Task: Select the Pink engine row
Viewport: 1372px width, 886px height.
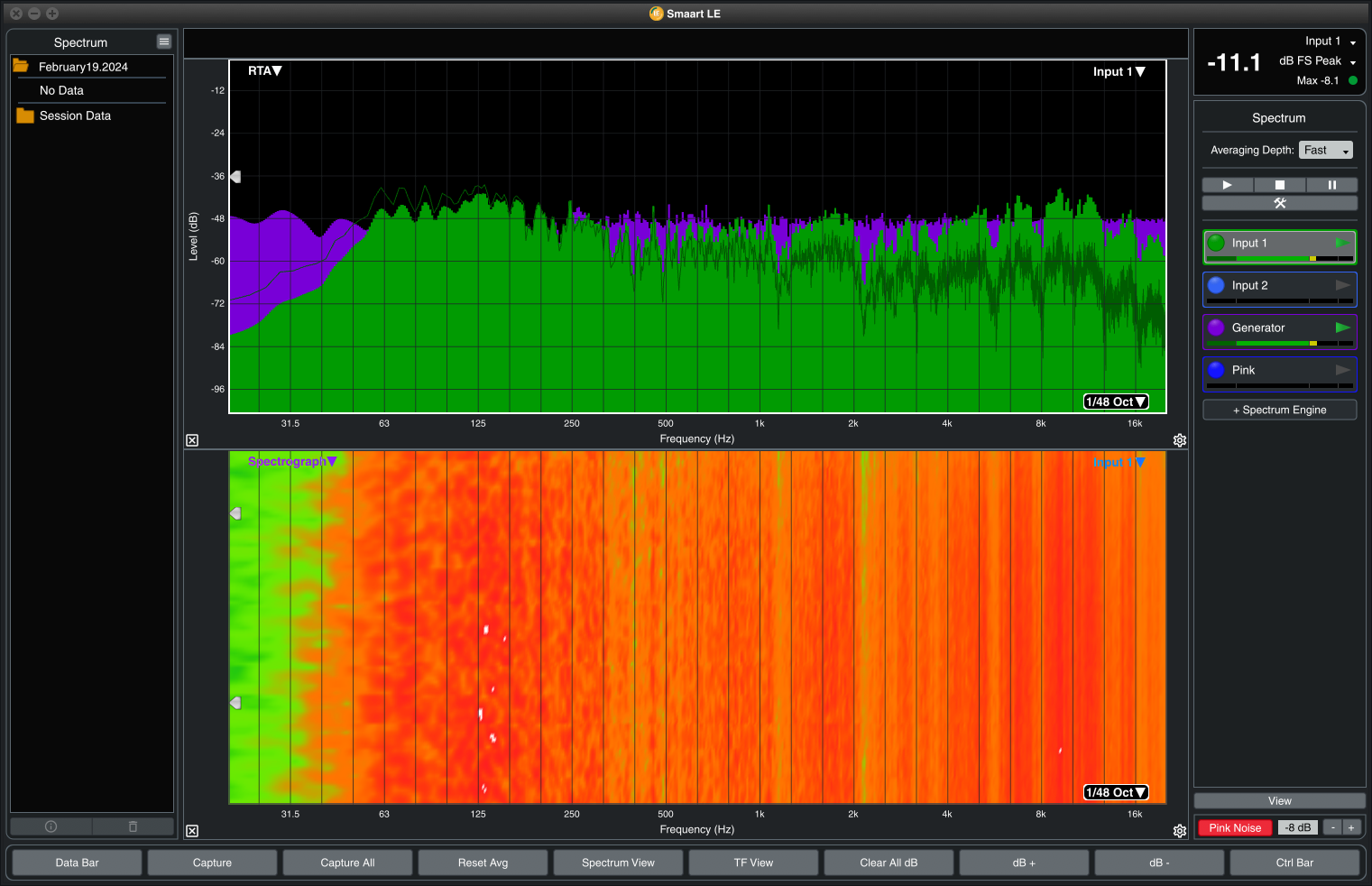Action: tap(1279, 374)
